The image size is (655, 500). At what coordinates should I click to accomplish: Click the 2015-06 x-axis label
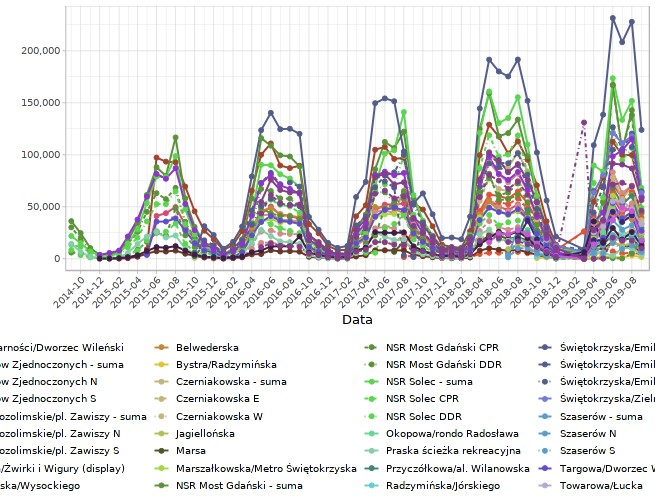146,292
